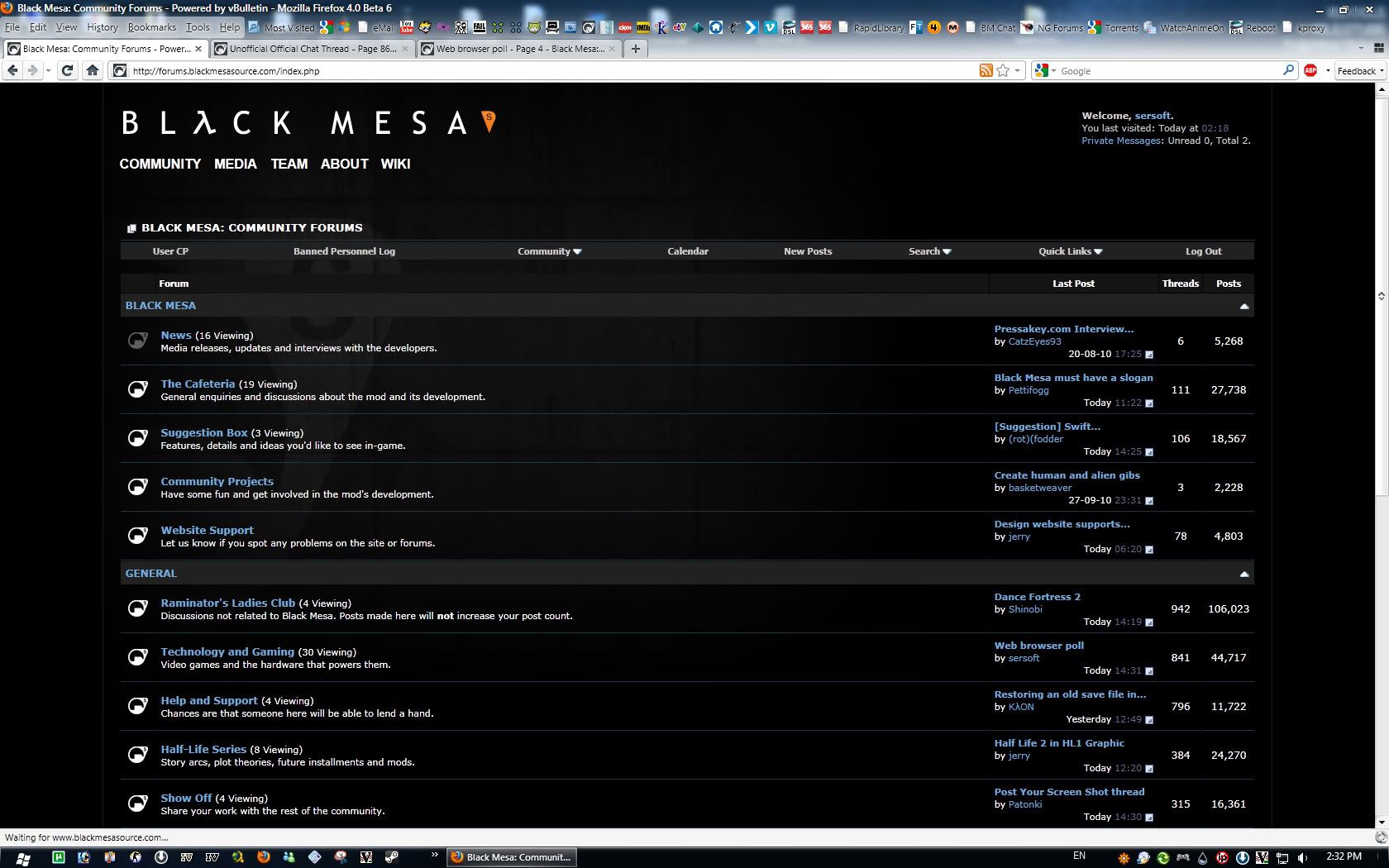
Task: Open the RapidLibrary bookmark
Action: 871,27
